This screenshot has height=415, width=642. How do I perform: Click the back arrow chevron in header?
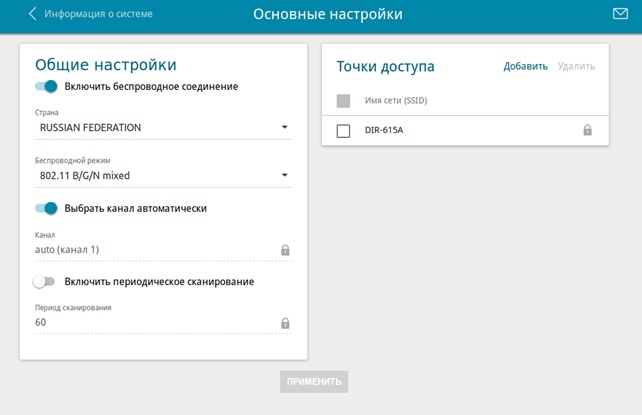[32, 14]
